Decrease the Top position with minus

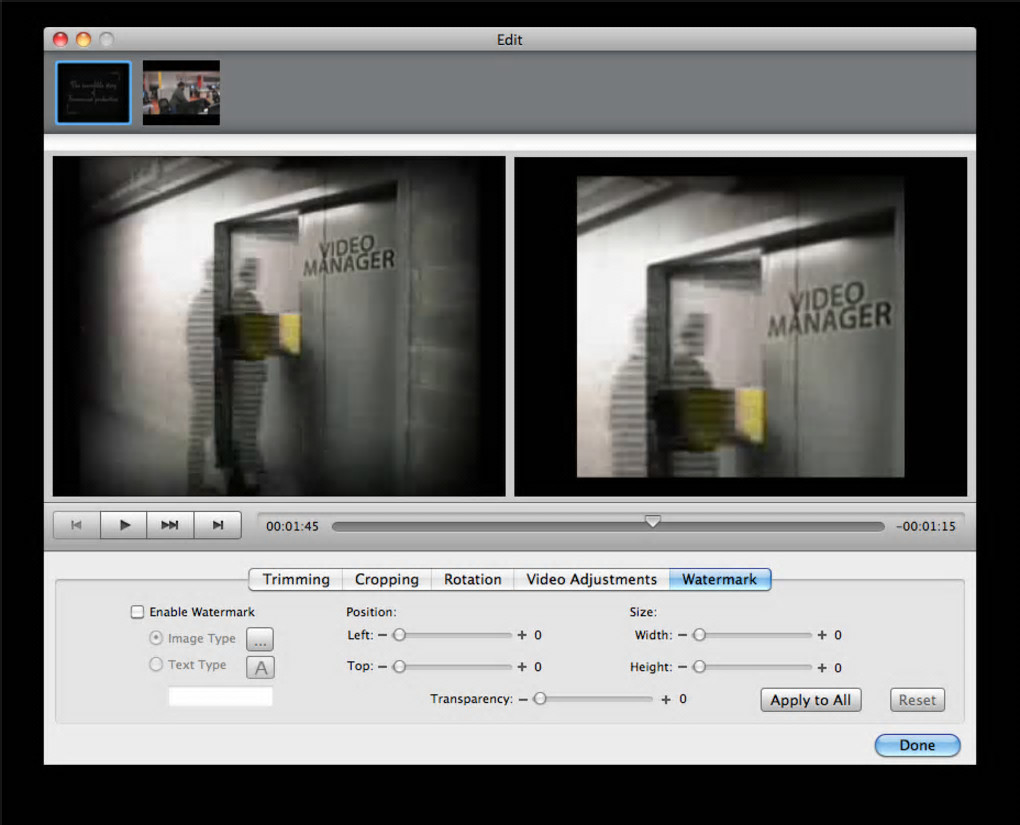(382, 667)
